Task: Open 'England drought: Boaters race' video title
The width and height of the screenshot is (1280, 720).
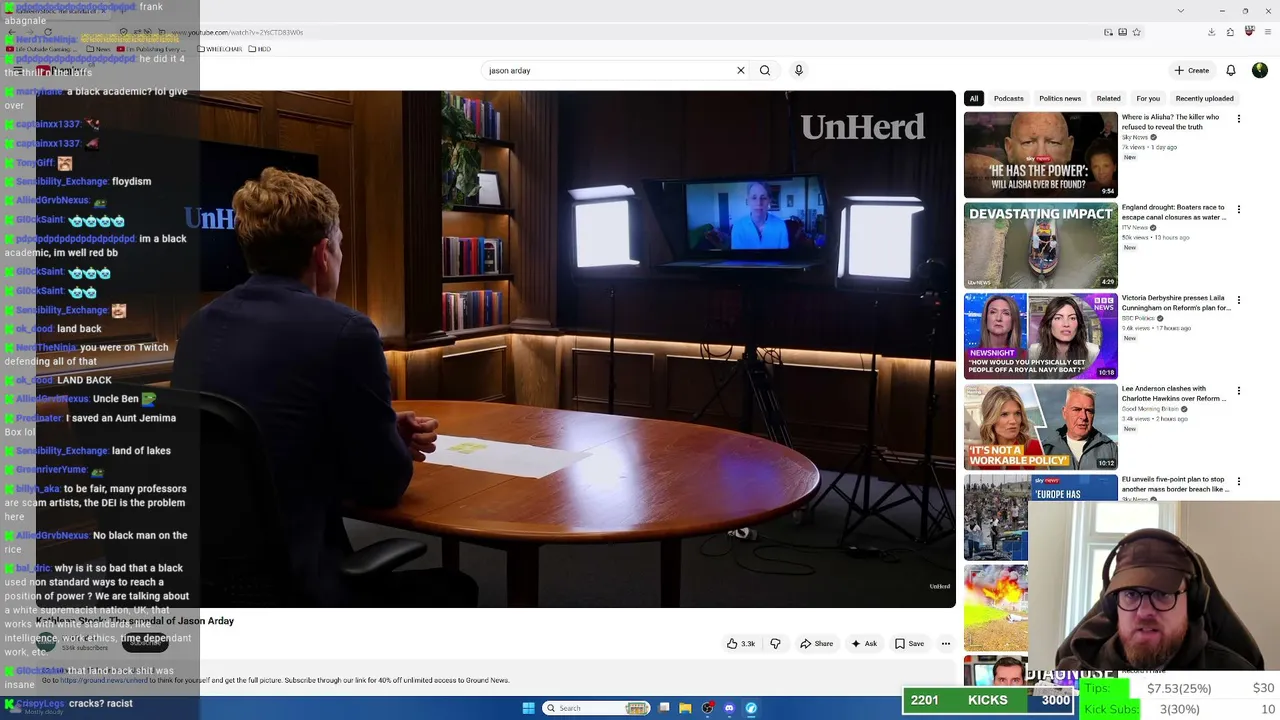Action: tap(1173, 212)
